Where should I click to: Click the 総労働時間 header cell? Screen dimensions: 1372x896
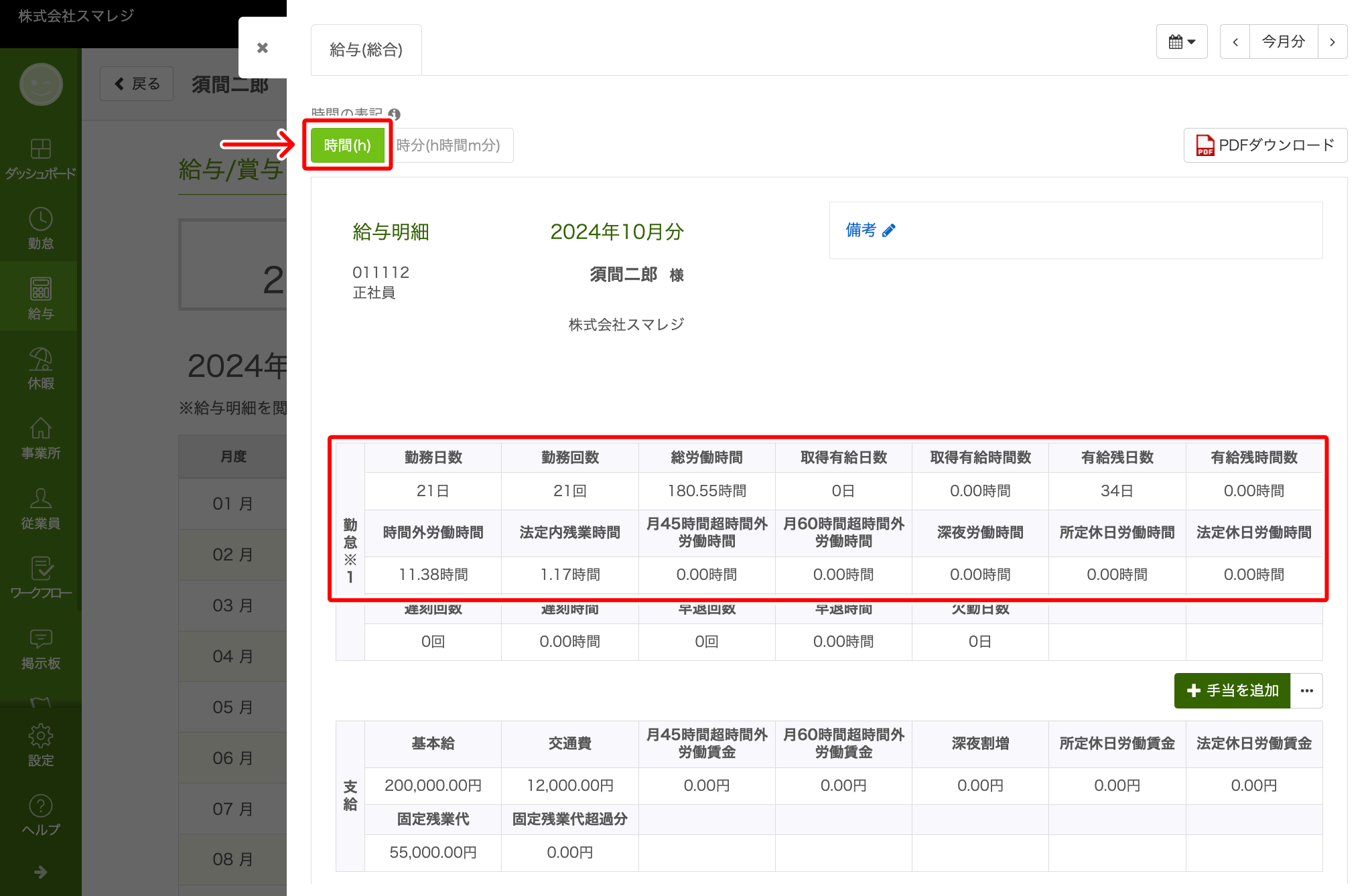pos(707,457)
